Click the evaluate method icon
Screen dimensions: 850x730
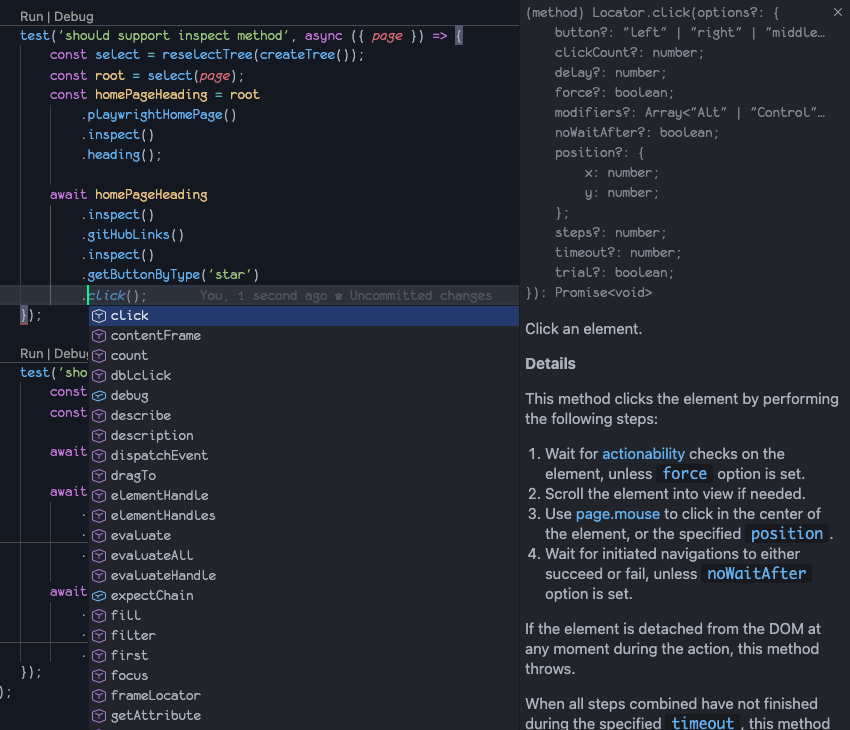click(x=98, y=535)
